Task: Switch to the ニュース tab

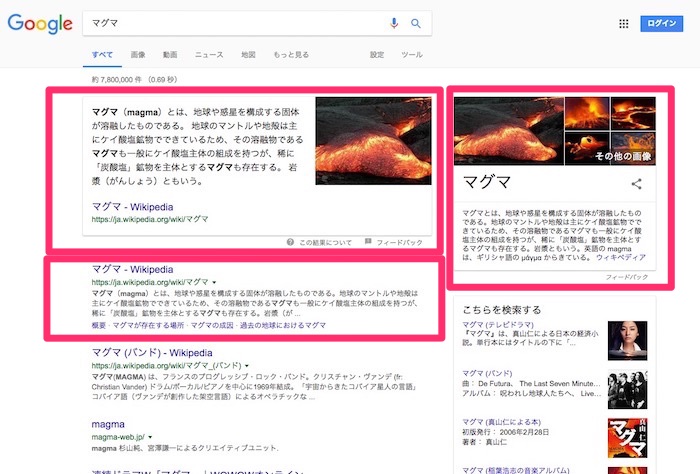Action: 209,54
